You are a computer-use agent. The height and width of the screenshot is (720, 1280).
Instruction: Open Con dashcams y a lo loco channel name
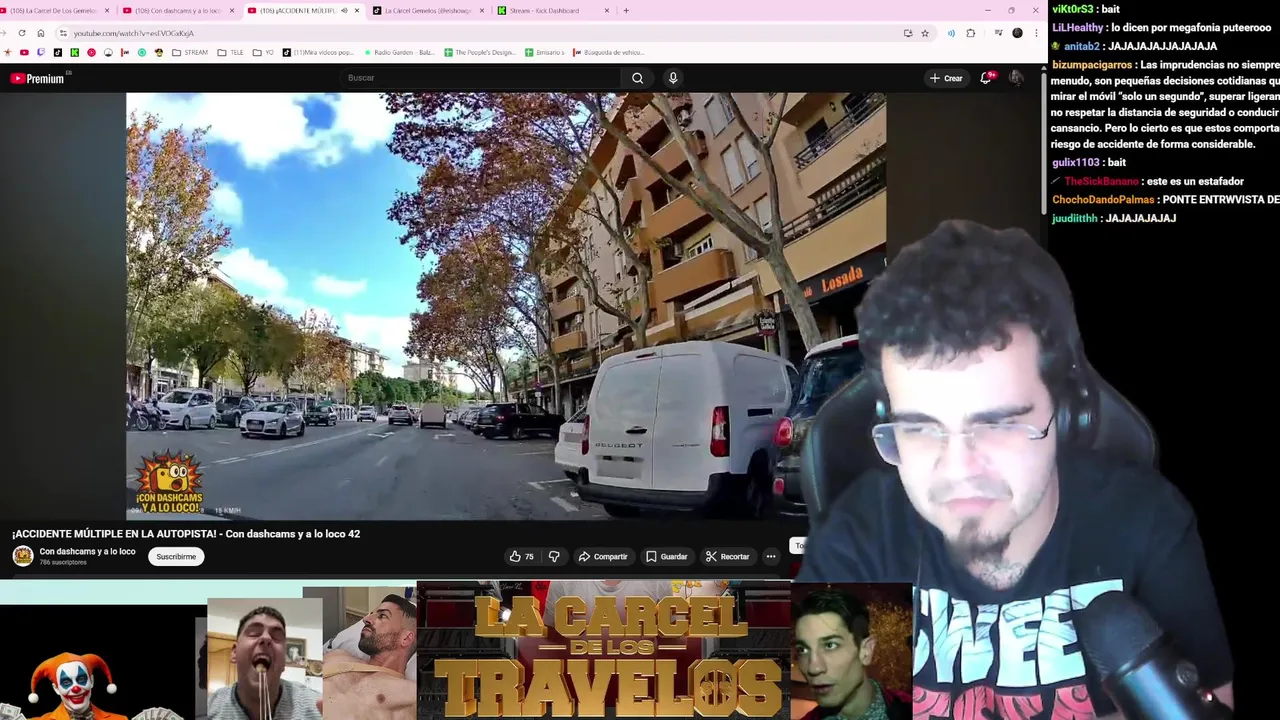pyautogui.click(x=87, y=552)
